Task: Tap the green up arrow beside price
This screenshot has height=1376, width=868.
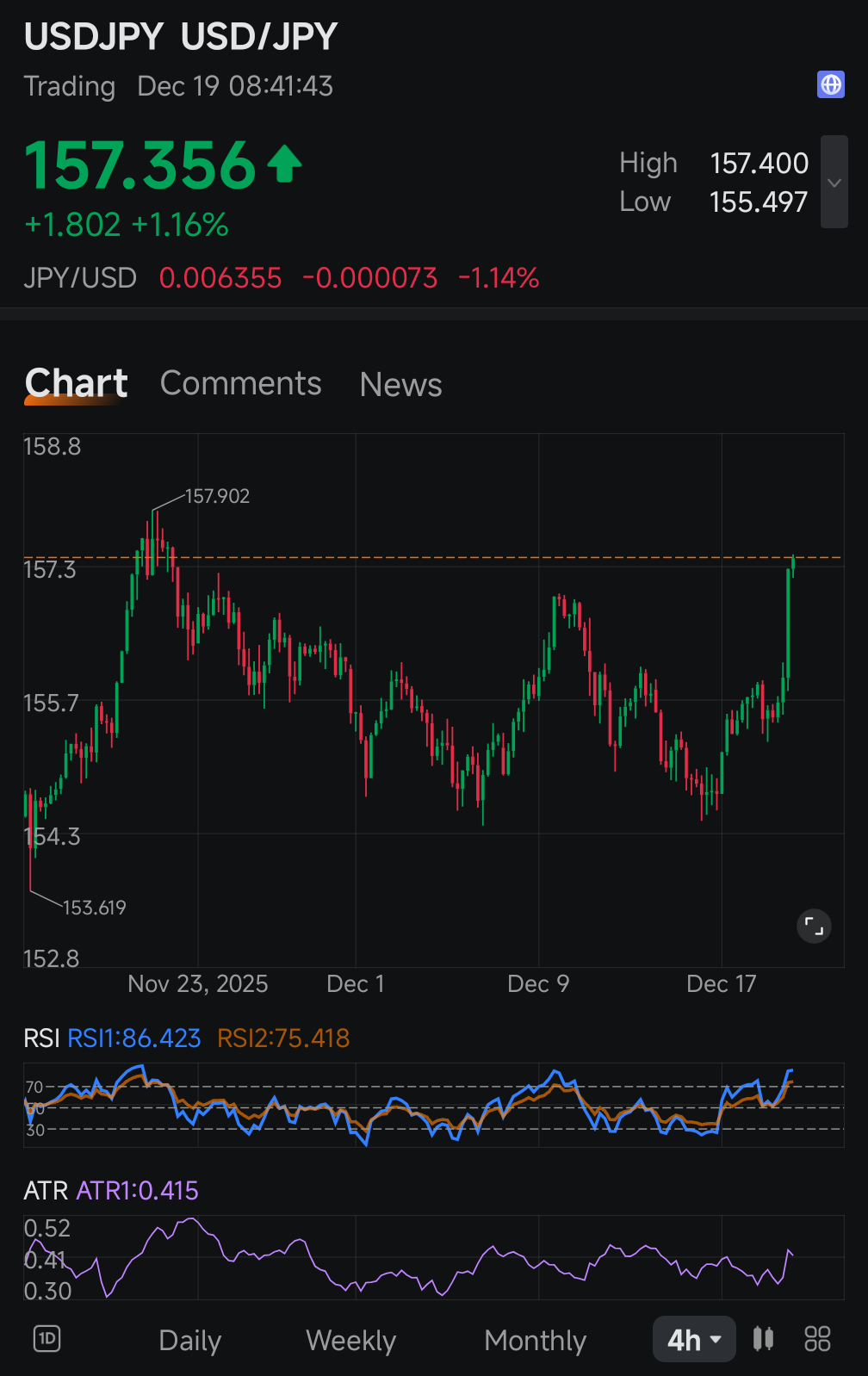Action: (x=285, y=164)
